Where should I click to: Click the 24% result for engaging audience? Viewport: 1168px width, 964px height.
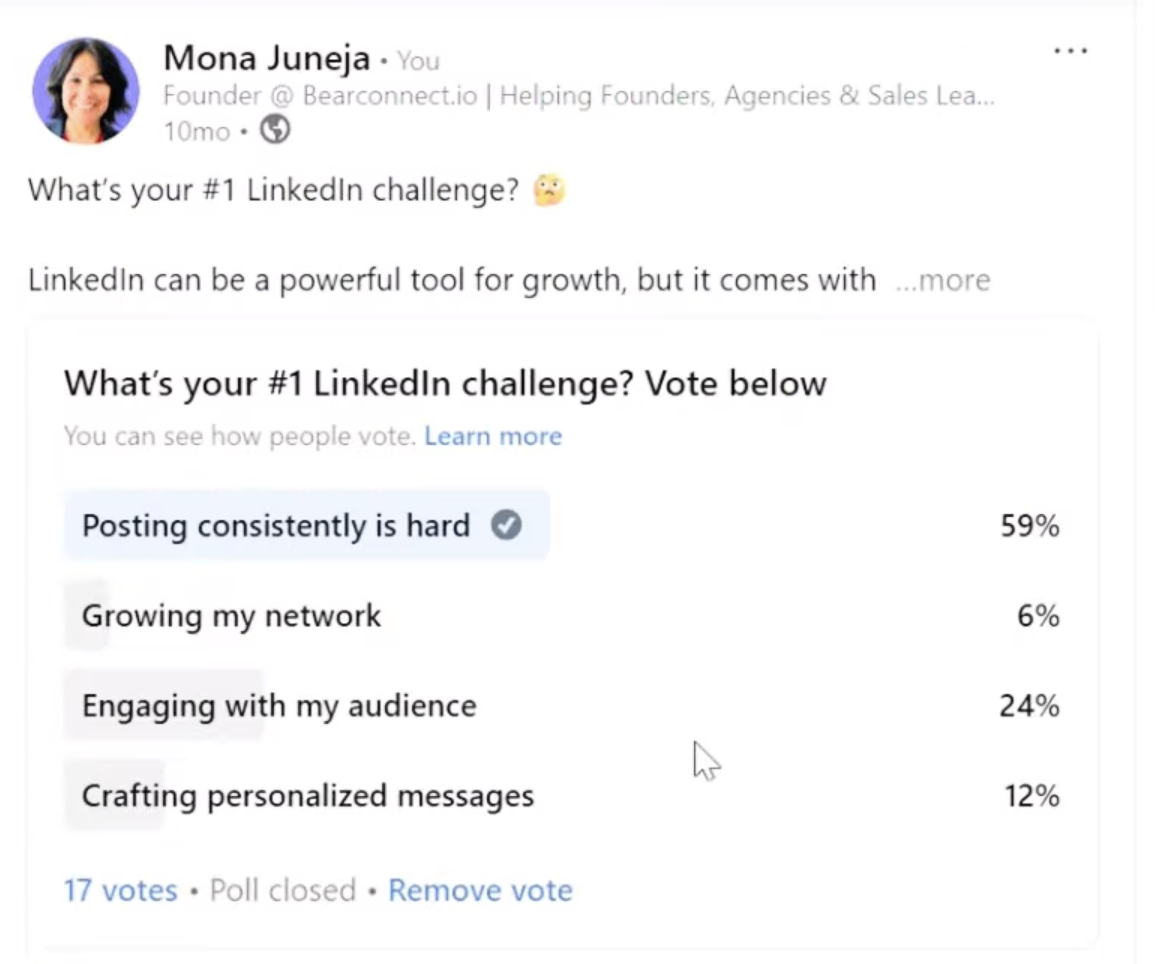point(1029,706)
